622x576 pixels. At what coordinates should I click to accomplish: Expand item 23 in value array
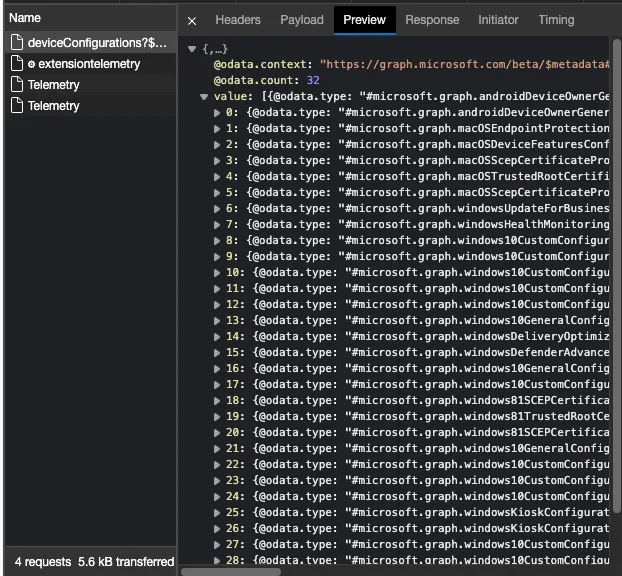tap(217, 480)
